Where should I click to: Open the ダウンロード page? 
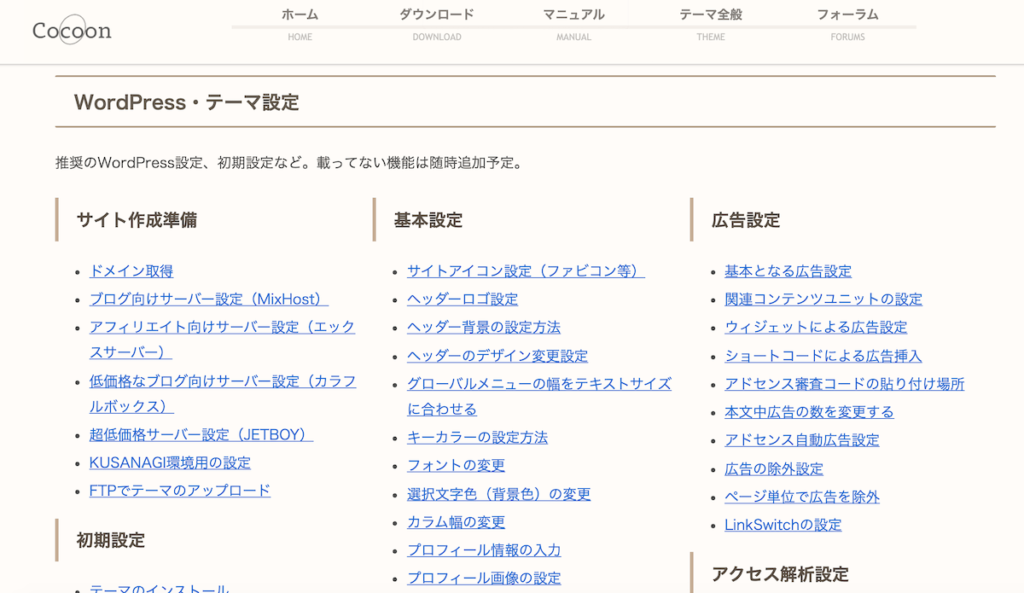[x=437, y=14]
